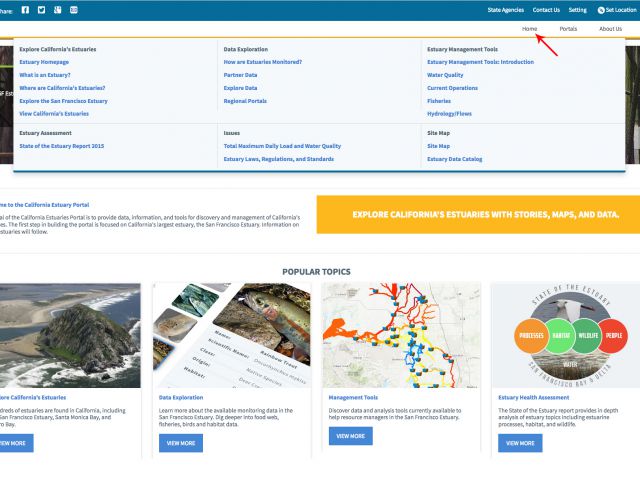The height and width of the screenshot is (480, 640).
Task: Share the page on Twitter
Action: [x=41, y=10]
